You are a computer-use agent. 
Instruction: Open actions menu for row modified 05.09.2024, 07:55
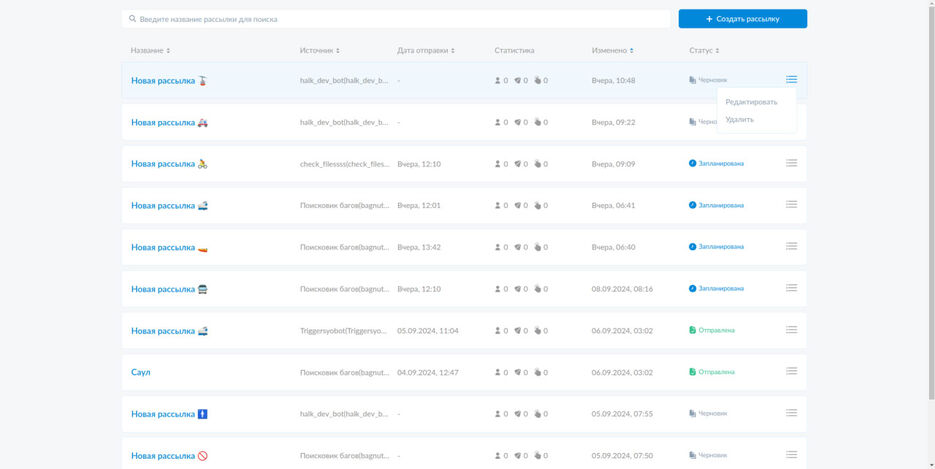tap(791, 413)
